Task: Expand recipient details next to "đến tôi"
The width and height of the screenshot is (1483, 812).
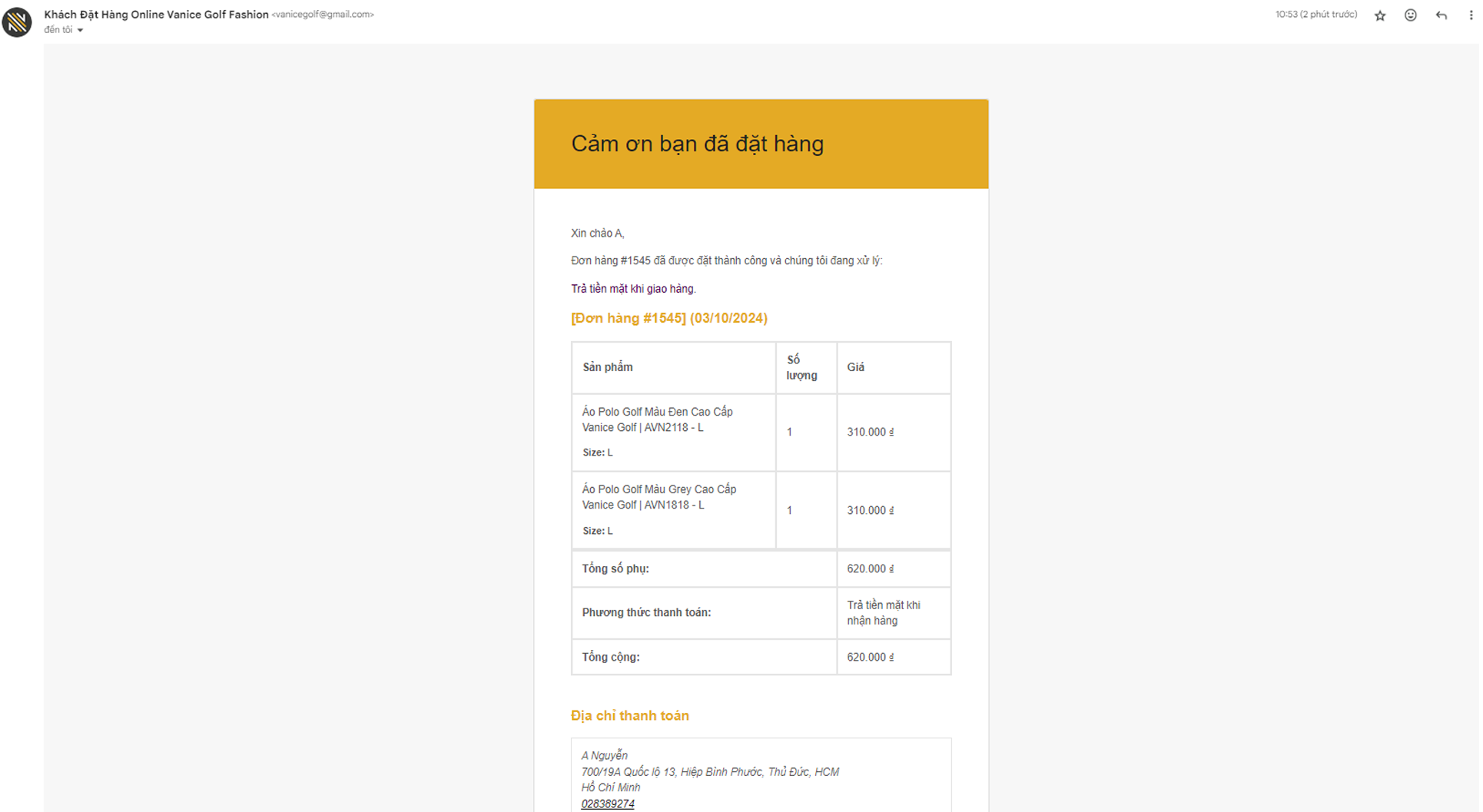Action: [80, 31]
